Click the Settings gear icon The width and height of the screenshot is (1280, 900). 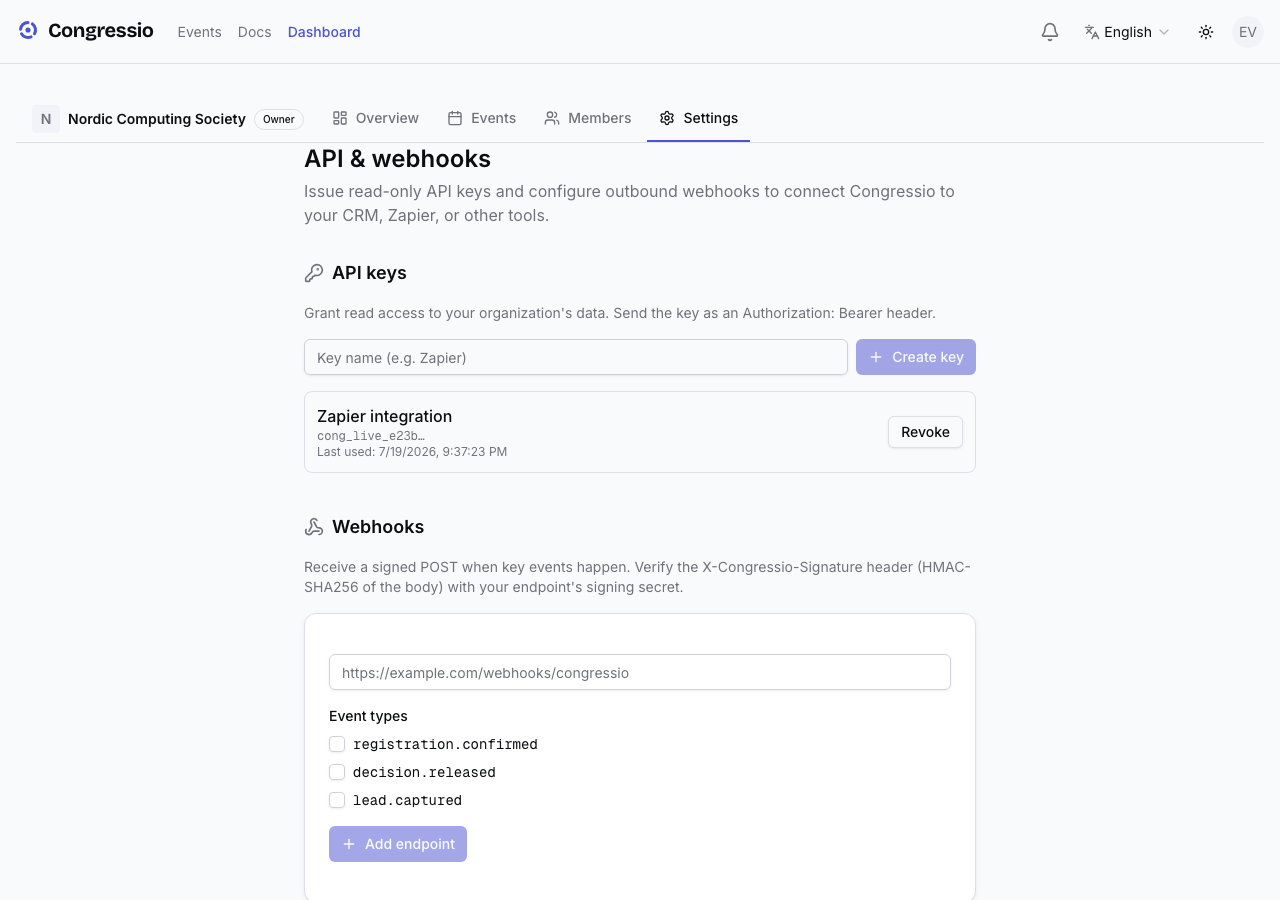(x=667, y=118)
